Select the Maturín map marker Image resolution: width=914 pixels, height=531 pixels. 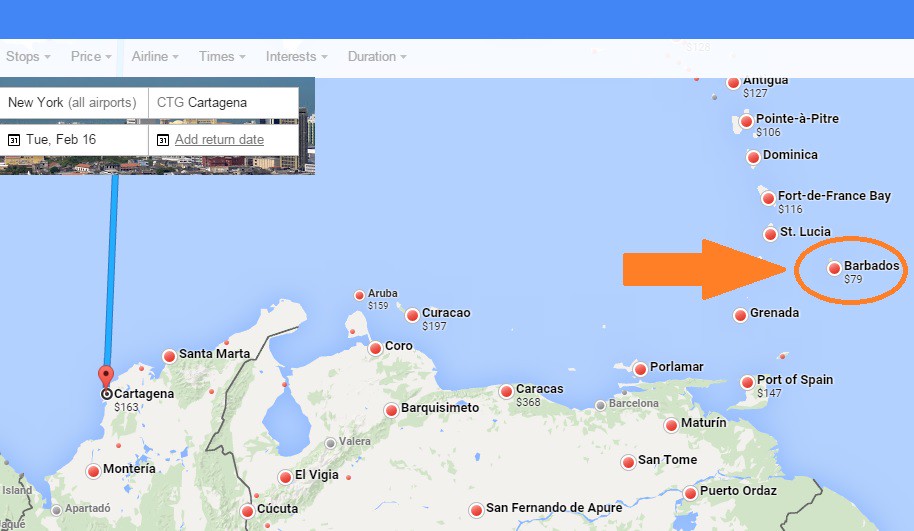coord(671,425)
